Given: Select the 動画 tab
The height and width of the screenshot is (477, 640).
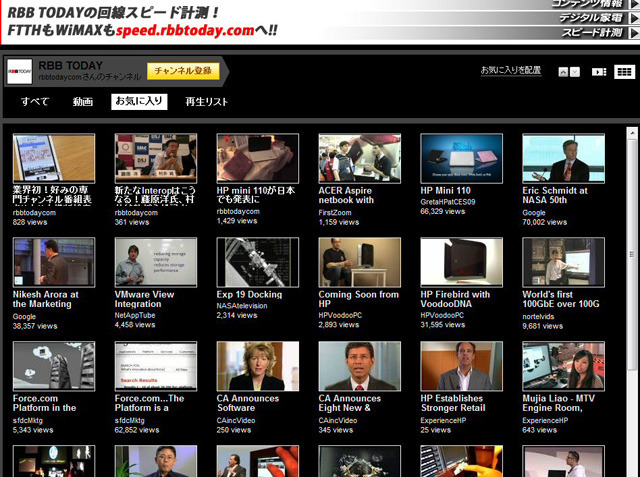Looking at the screenshot, I should [x=82, y=101].
